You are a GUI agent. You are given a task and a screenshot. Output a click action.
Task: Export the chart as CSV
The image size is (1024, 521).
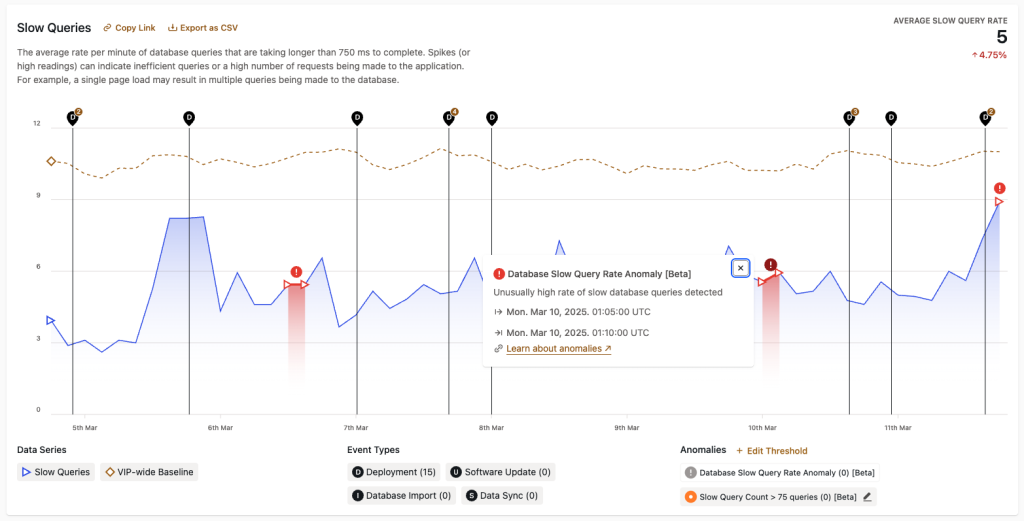coord(203,28)
